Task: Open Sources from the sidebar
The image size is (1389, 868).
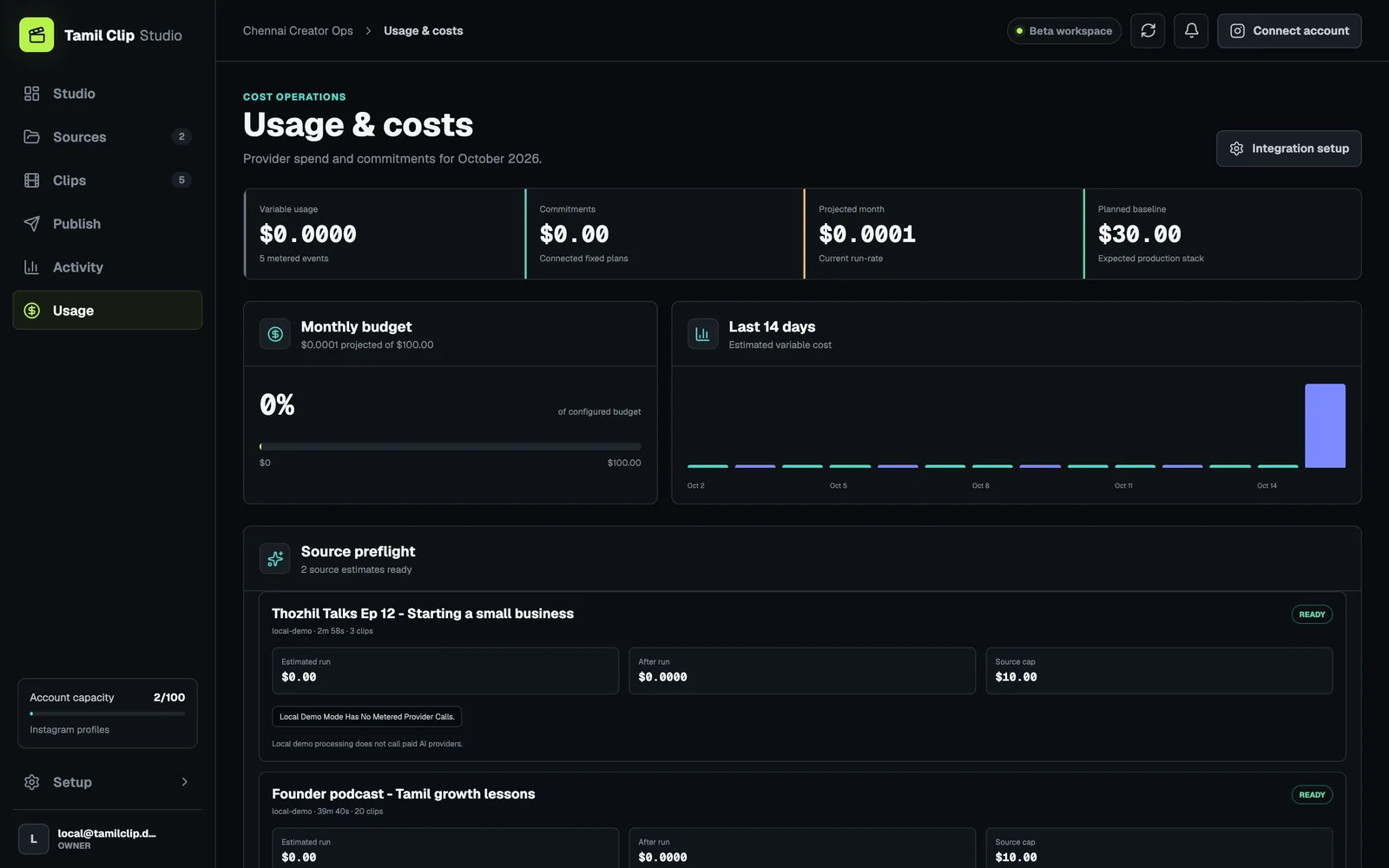Action: pyautogui.click(x=107, y=137)
